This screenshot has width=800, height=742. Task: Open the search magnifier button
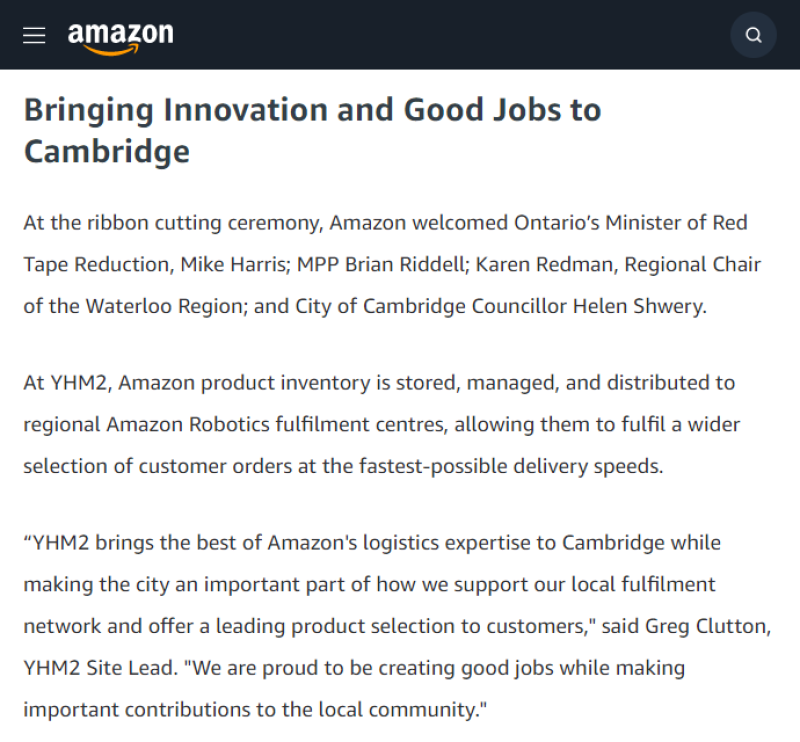754,35
